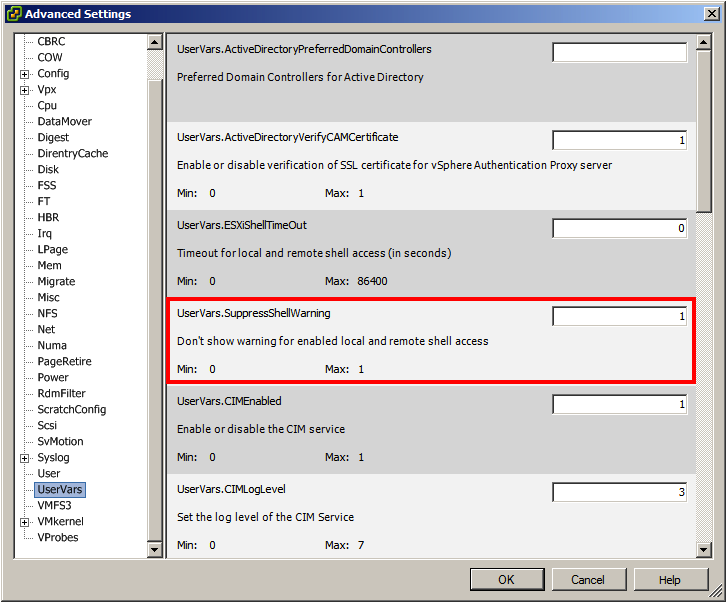This screenshot has width=726, height=602.
Task: Select the Digest category
Action: tap(53, 138)
